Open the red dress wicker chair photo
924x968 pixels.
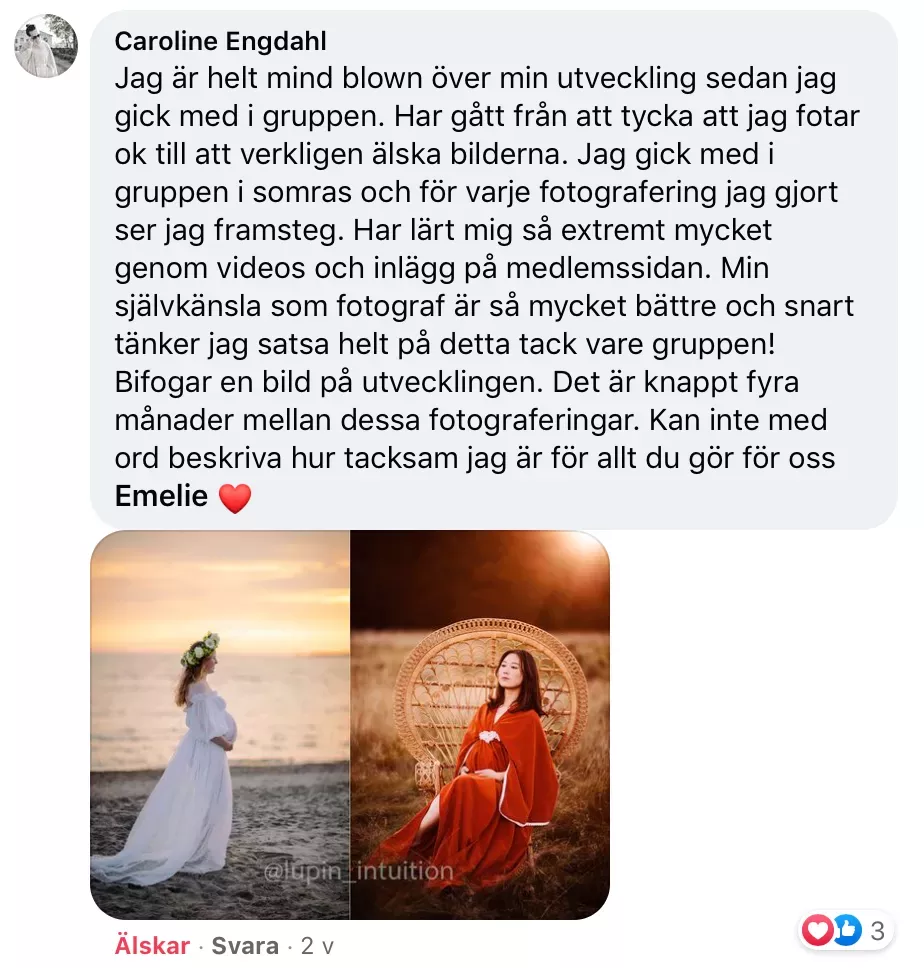480,725
